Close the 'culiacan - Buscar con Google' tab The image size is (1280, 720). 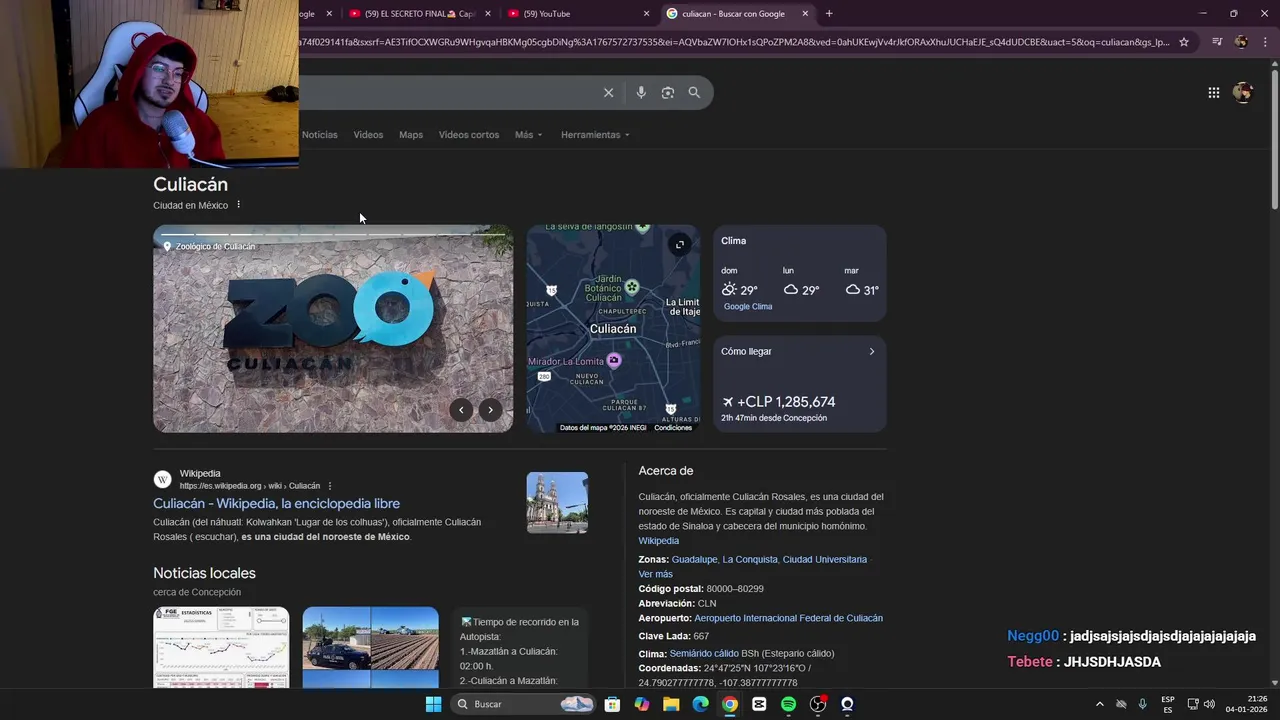[805, 13]
